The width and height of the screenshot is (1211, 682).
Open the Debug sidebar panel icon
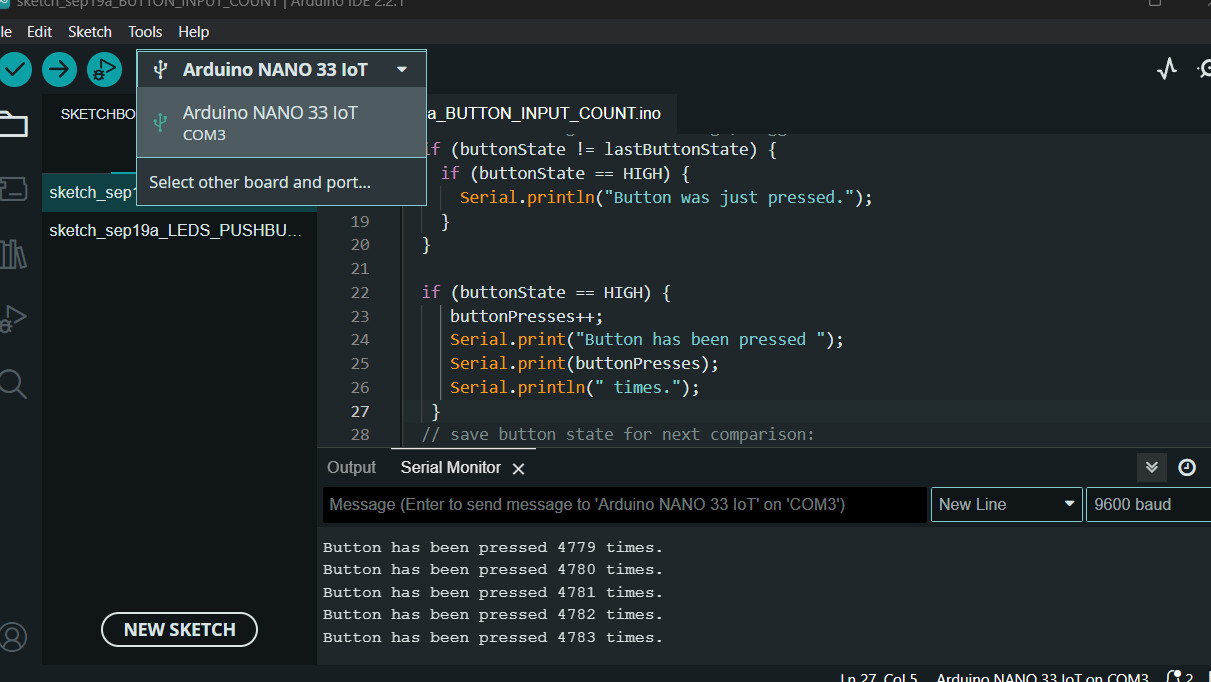(13, 318)
